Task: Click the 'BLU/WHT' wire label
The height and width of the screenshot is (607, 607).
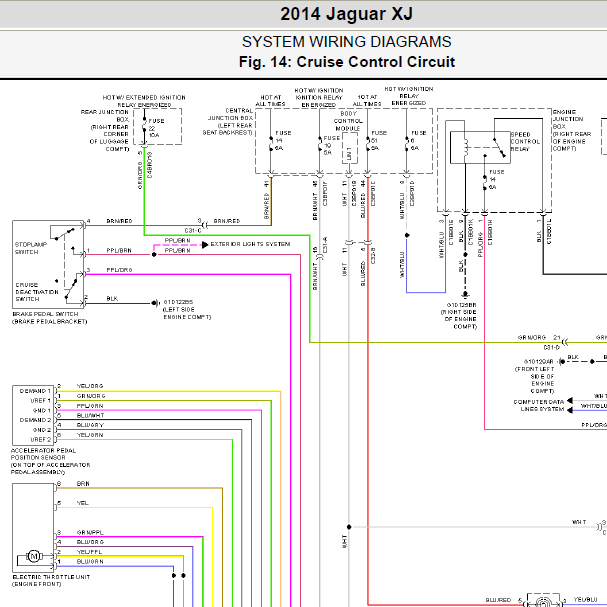Action: (x=90, y=415)
